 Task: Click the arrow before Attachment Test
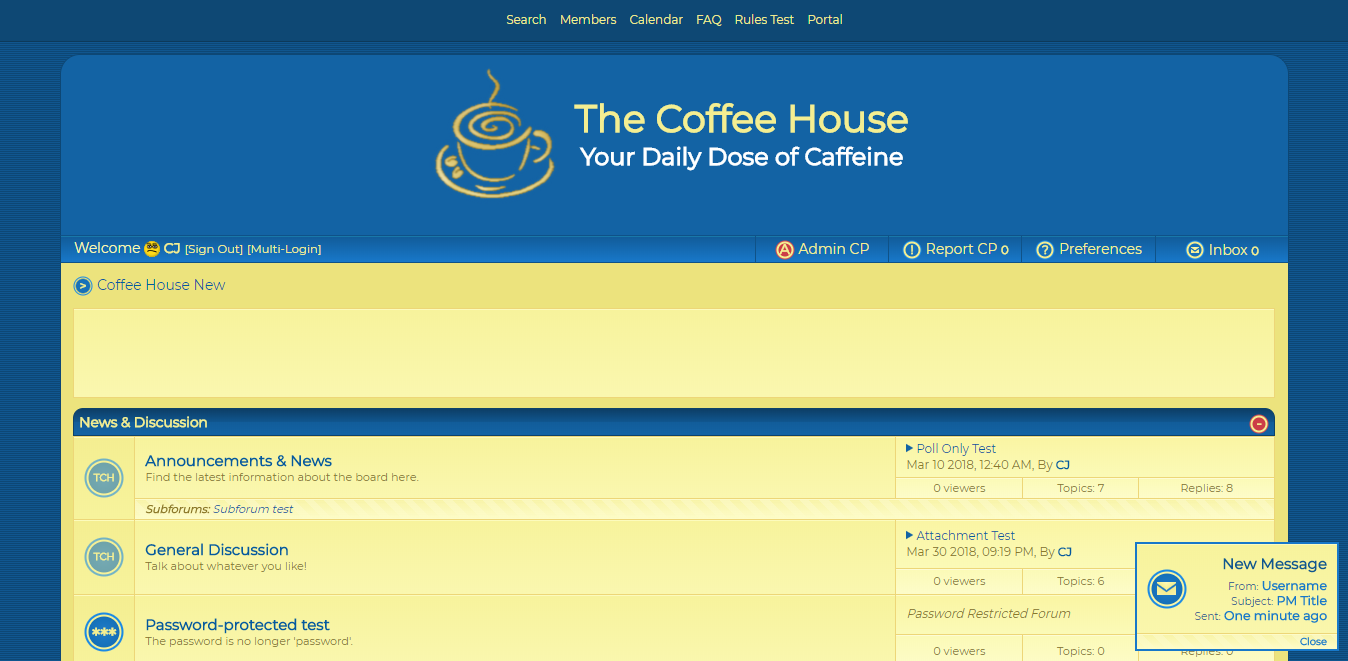pos(910,535)
